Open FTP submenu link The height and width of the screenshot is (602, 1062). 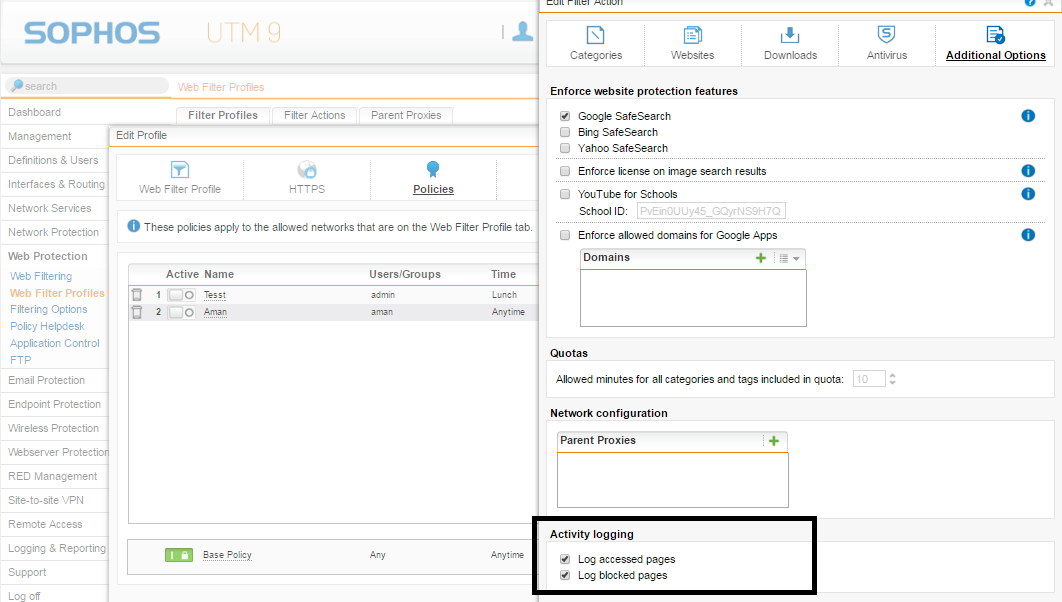(20, 360)
